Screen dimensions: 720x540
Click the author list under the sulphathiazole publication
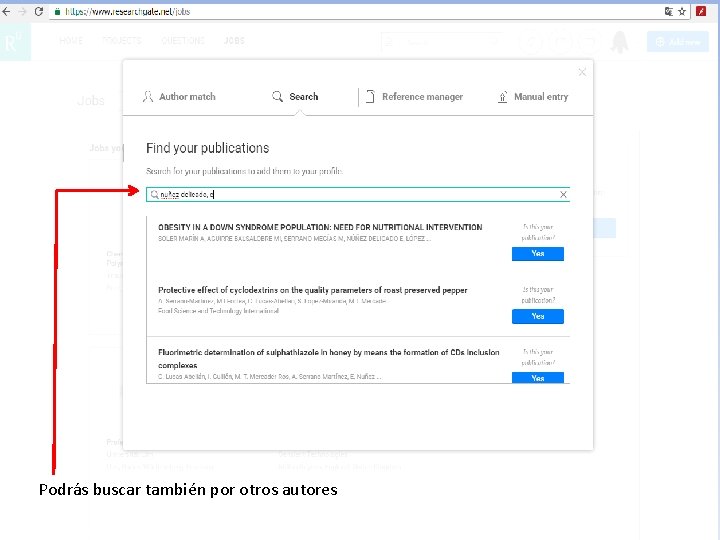click(270, 377)
